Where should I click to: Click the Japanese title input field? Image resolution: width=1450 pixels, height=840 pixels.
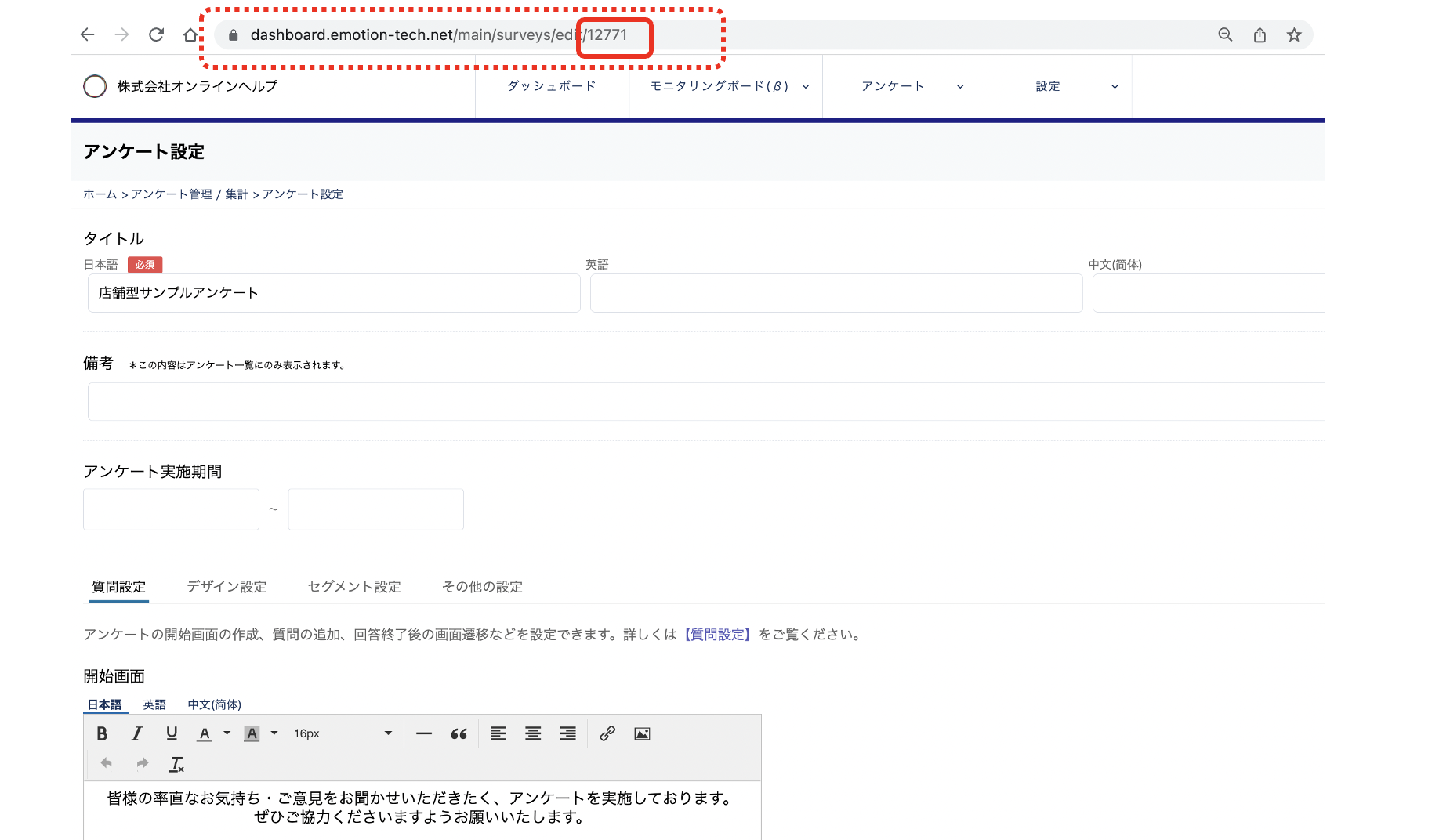[334, 293]
